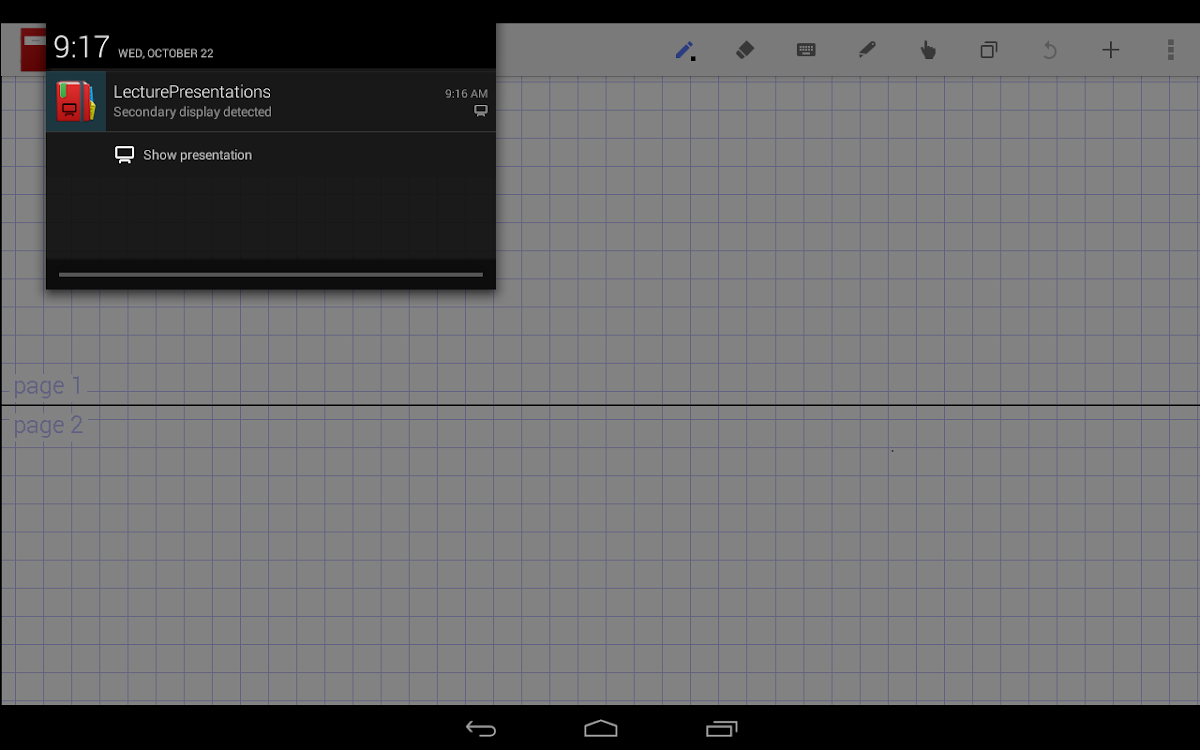Select the eraser tool
1200x750 pixels.
tap(745, 50)
